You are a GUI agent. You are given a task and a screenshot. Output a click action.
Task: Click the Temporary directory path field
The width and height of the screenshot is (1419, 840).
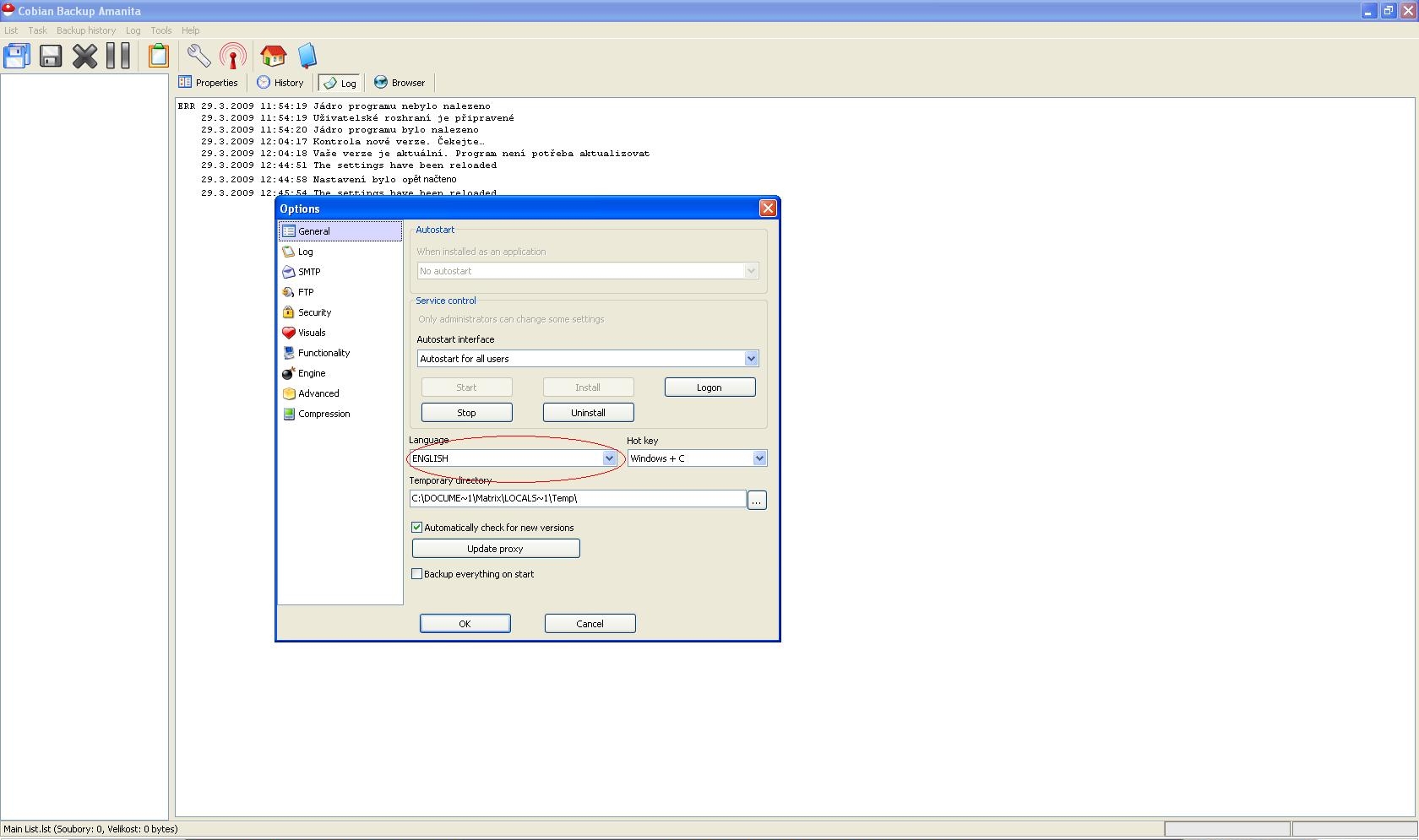coord(578,499)
